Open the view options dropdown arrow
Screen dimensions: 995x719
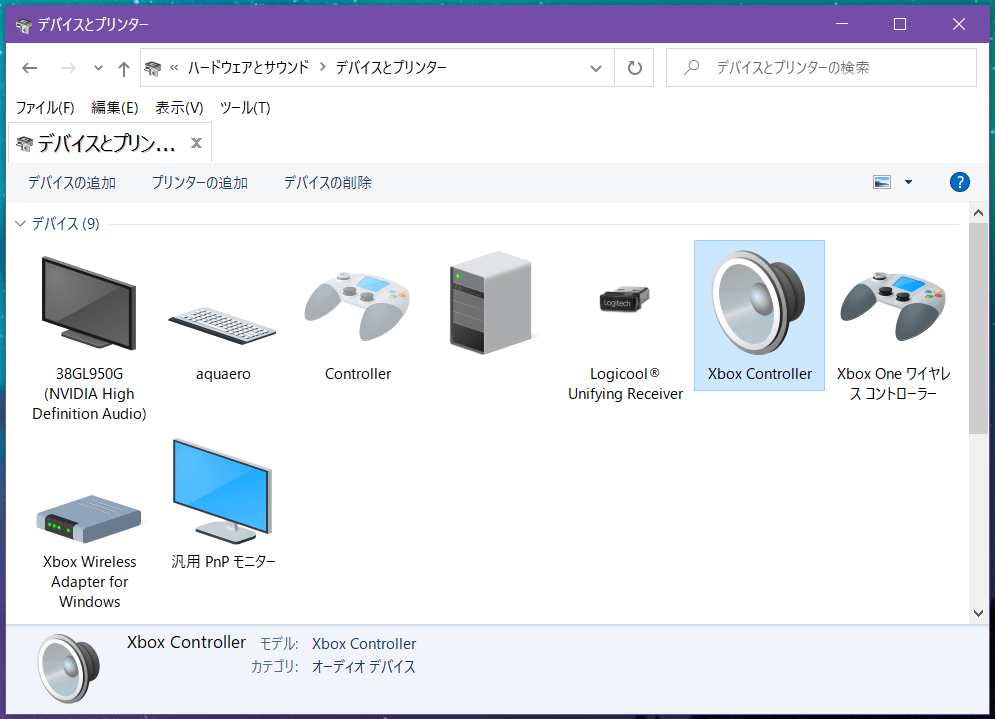click(x=908, y=182)
